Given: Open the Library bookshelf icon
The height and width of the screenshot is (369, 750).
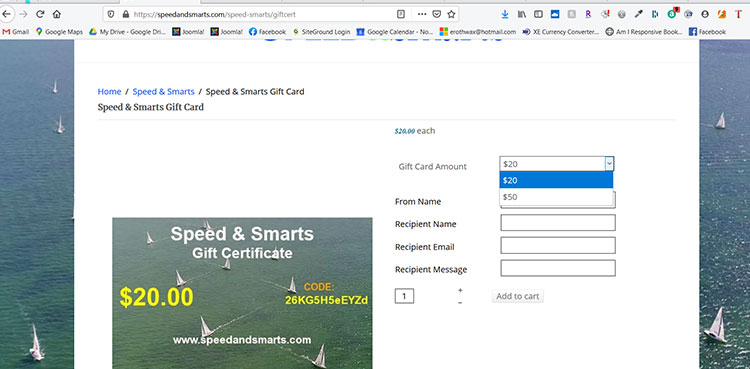Looking at the screenshot, I should (x=522, y=14).
